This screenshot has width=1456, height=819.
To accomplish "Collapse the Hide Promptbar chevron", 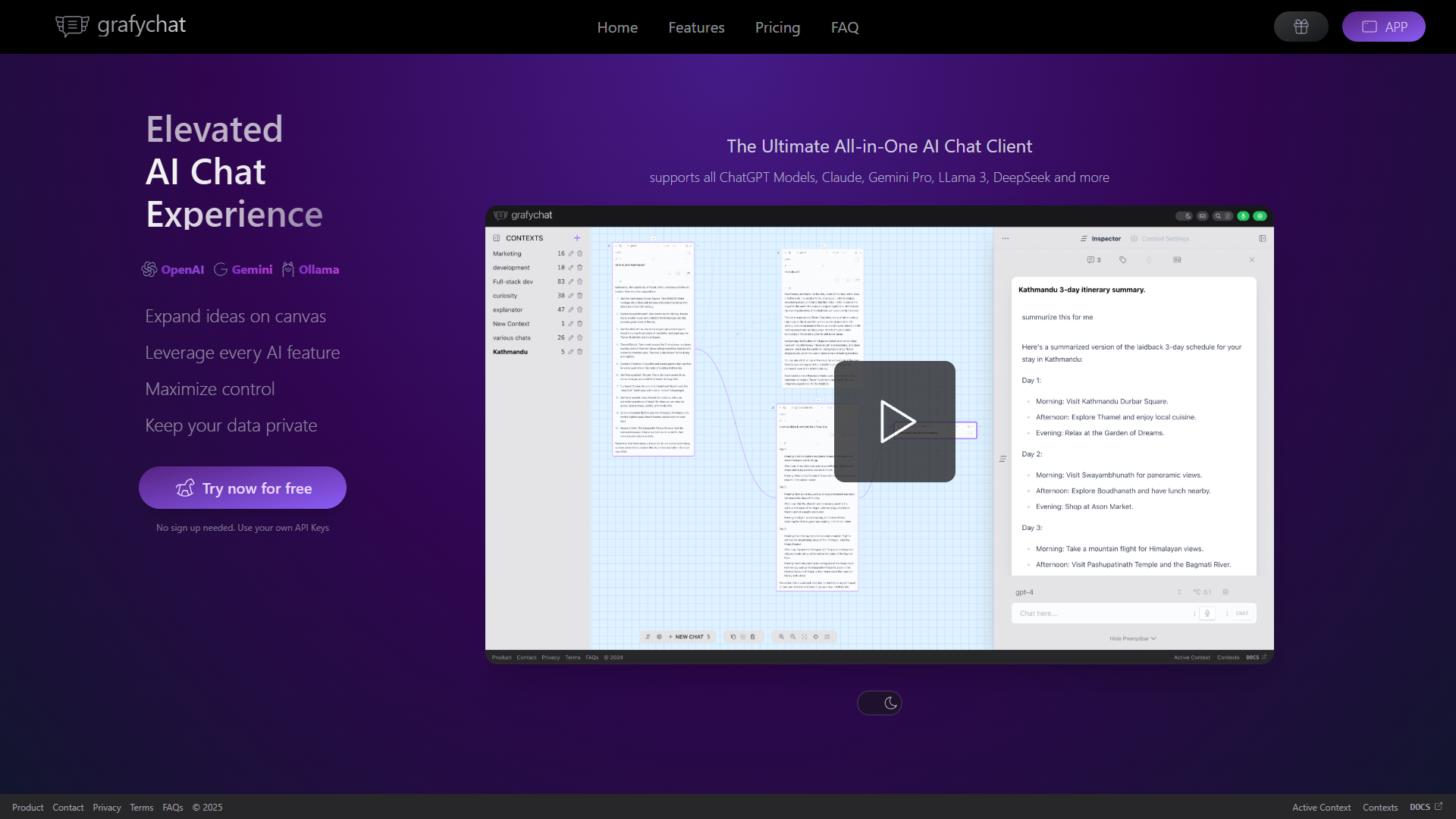I will [x=1153, y=639].
